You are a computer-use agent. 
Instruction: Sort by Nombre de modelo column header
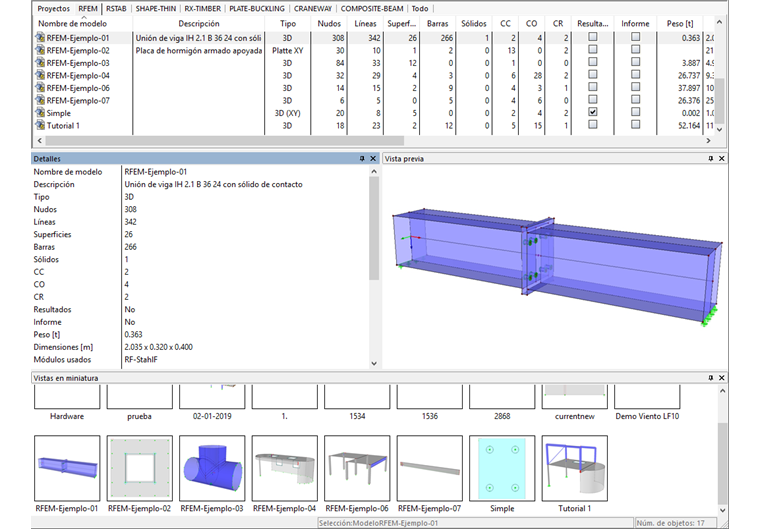point(83,23)
